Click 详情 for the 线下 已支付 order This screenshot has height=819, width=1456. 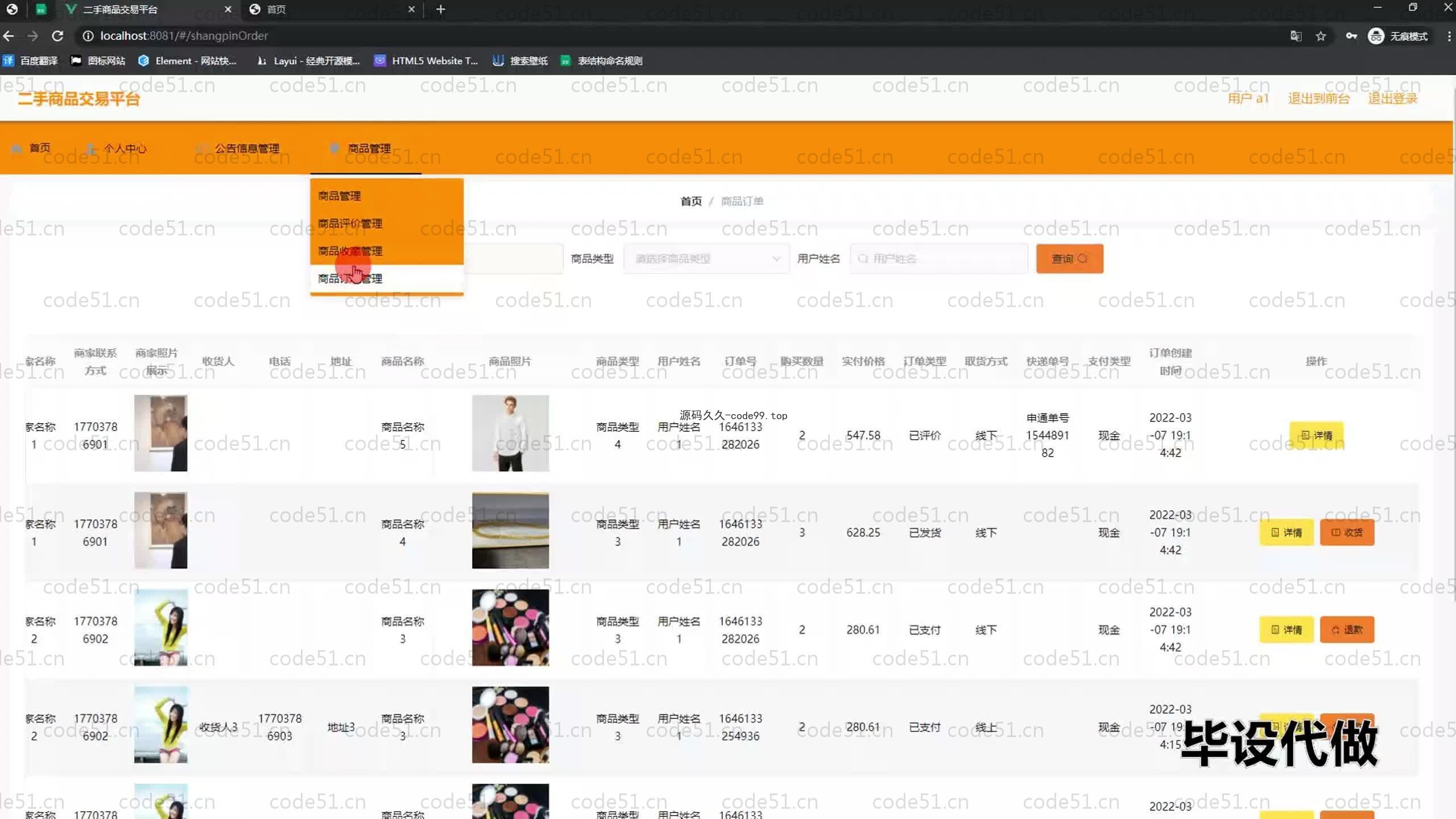(x=1287, y=630)
